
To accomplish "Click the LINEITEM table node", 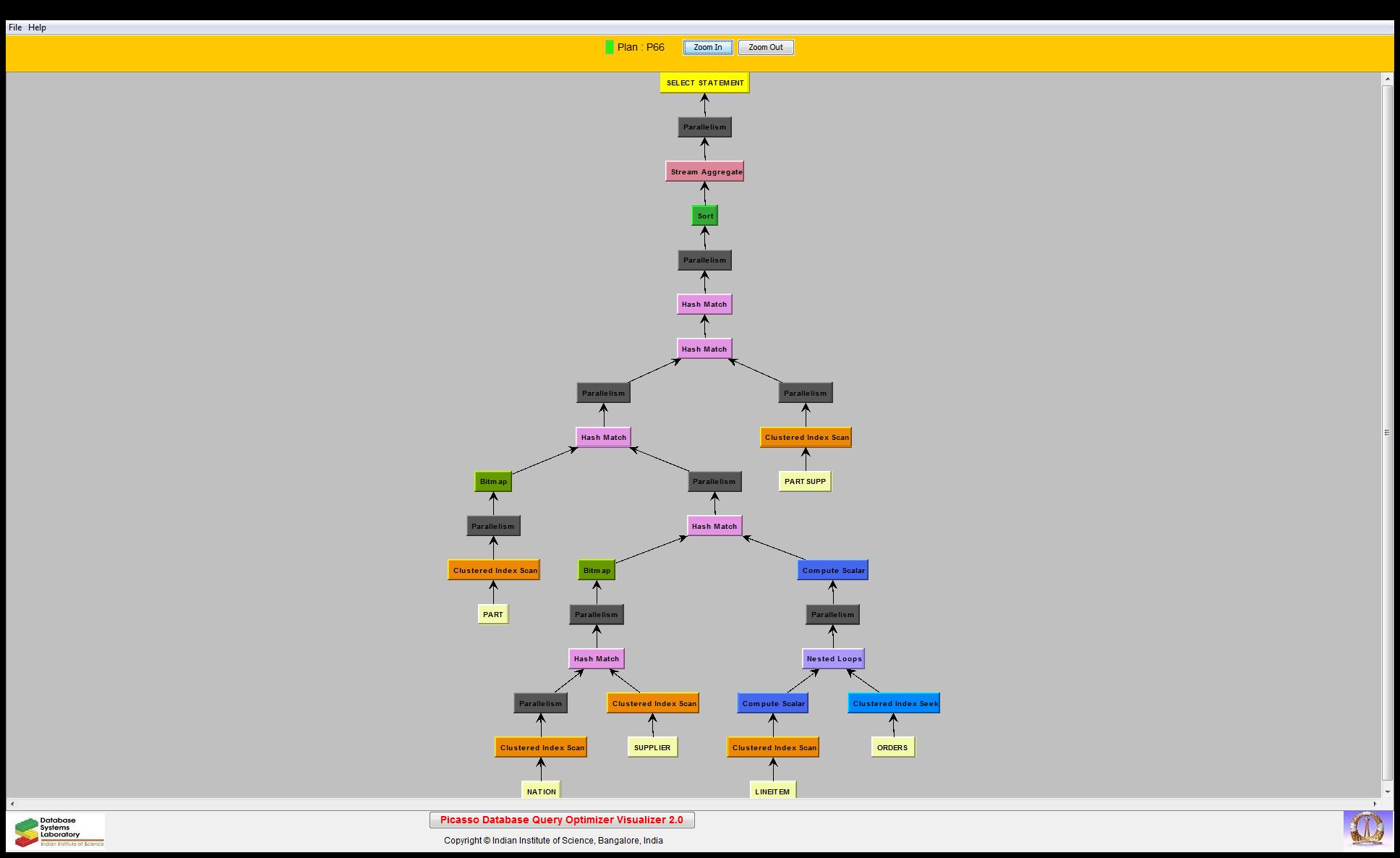I will click(772, 791).
